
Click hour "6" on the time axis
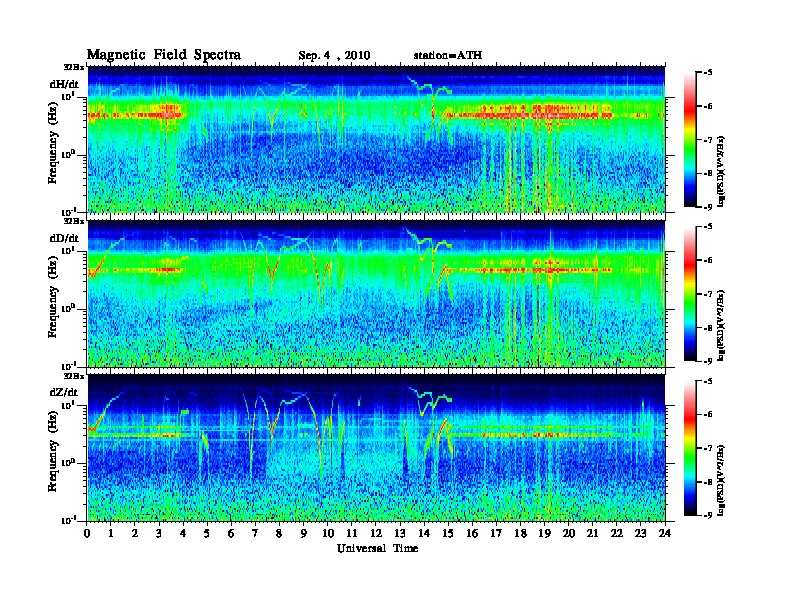coord(231,534)
